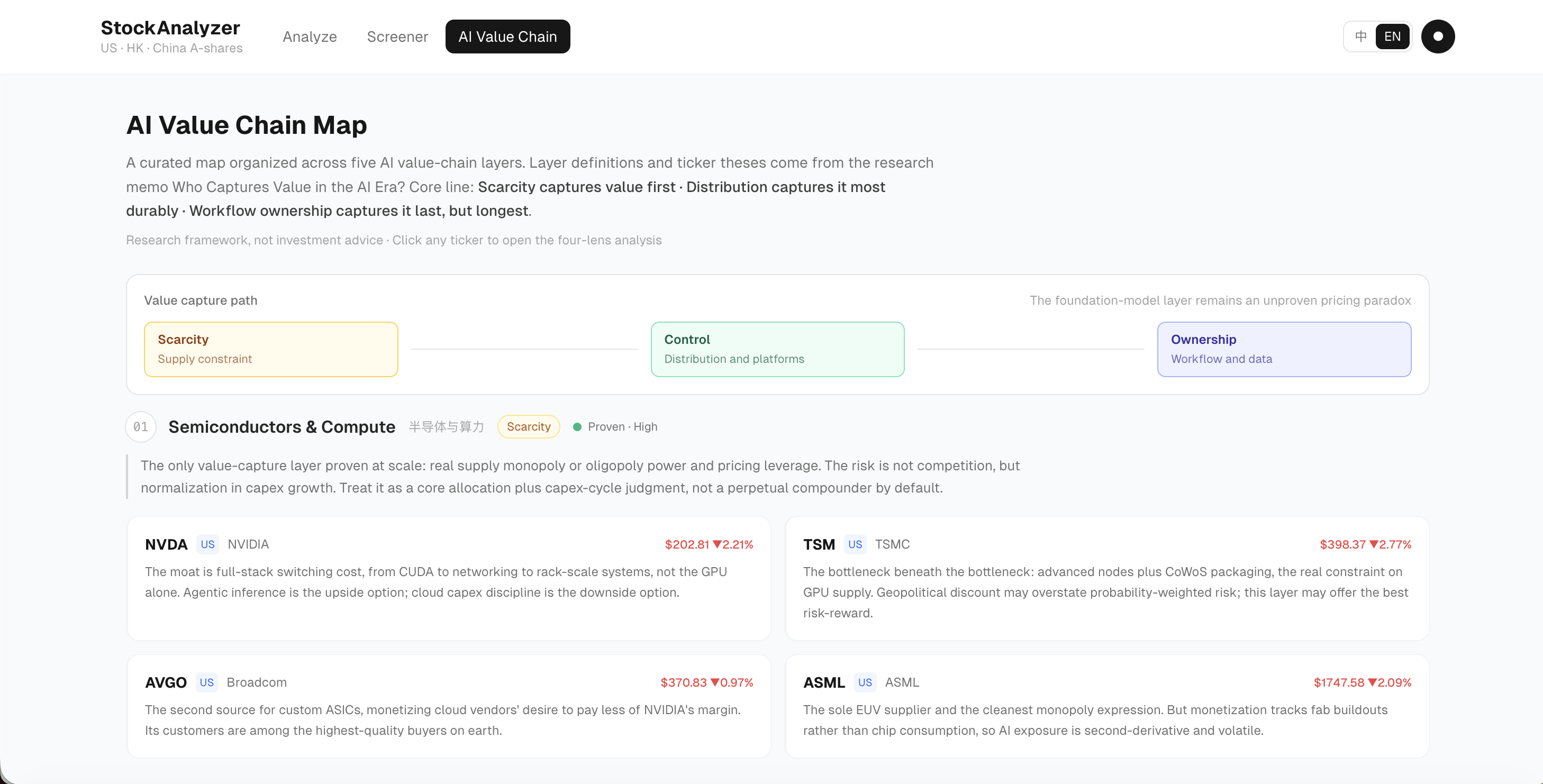This screenshot has width=1543, height=784.
Task: Open the NVDA ticker card
Action: pos(449,579)
